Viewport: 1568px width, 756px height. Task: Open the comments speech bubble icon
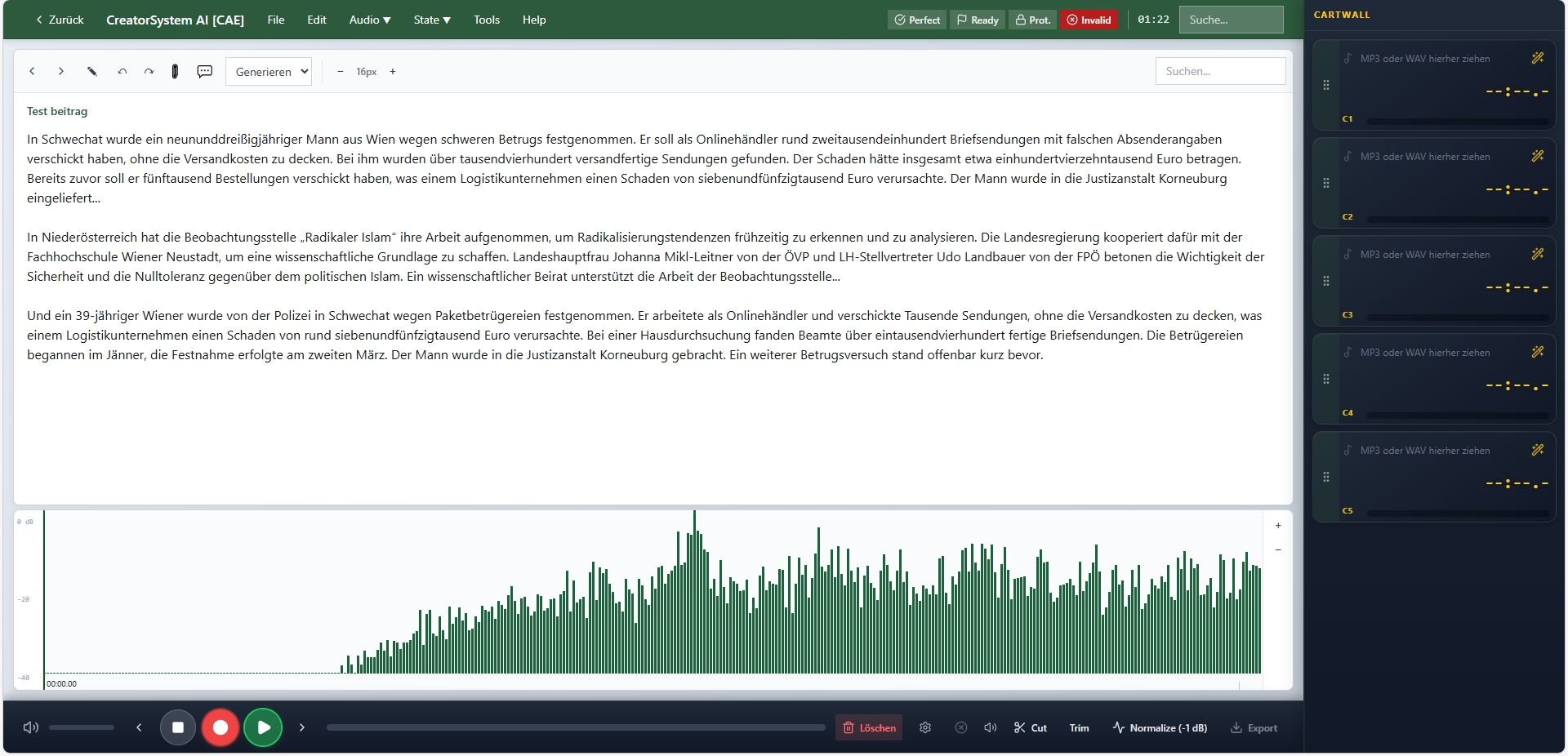[x=204, y=72]
